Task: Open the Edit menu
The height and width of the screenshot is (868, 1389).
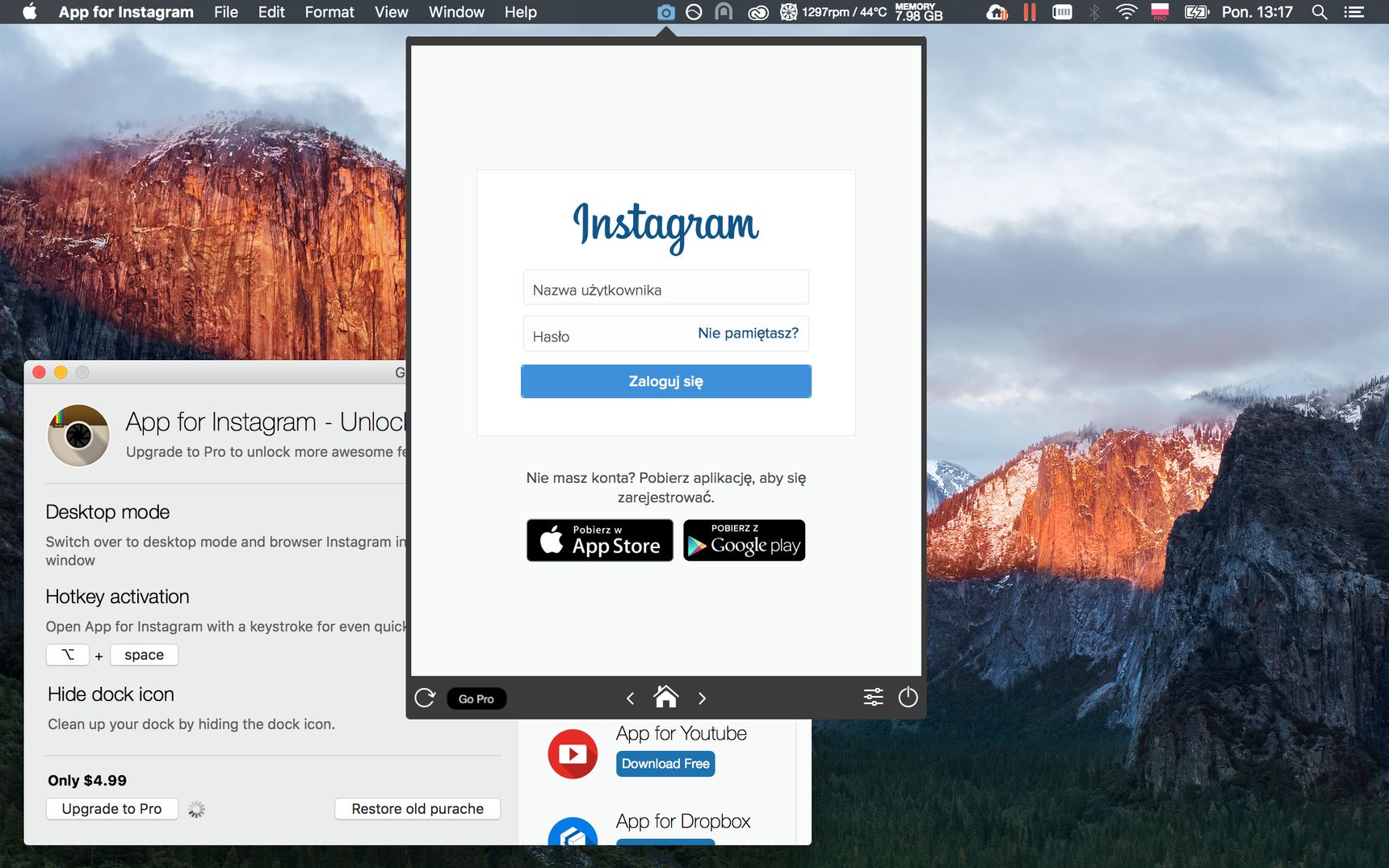Action: 271,12
